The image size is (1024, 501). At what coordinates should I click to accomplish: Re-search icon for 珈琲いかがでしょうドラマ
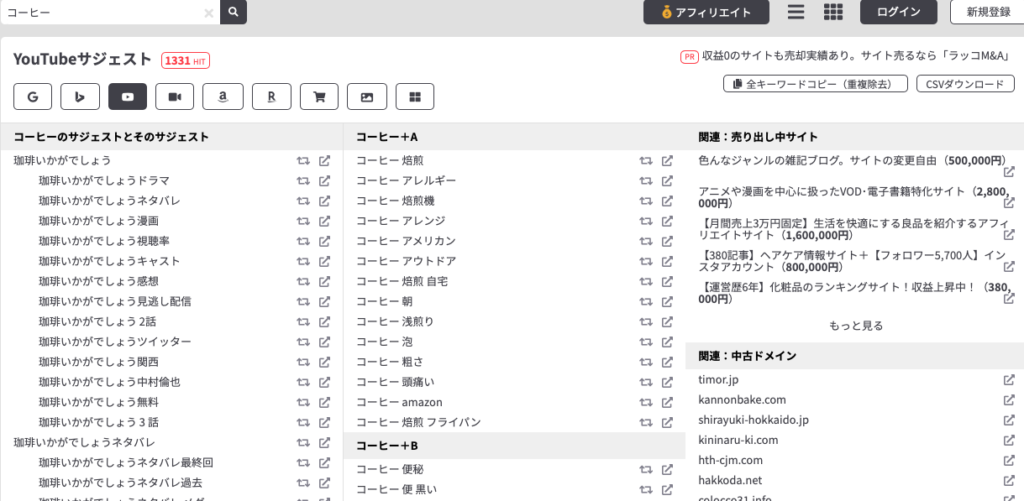(x=303, y=181)
